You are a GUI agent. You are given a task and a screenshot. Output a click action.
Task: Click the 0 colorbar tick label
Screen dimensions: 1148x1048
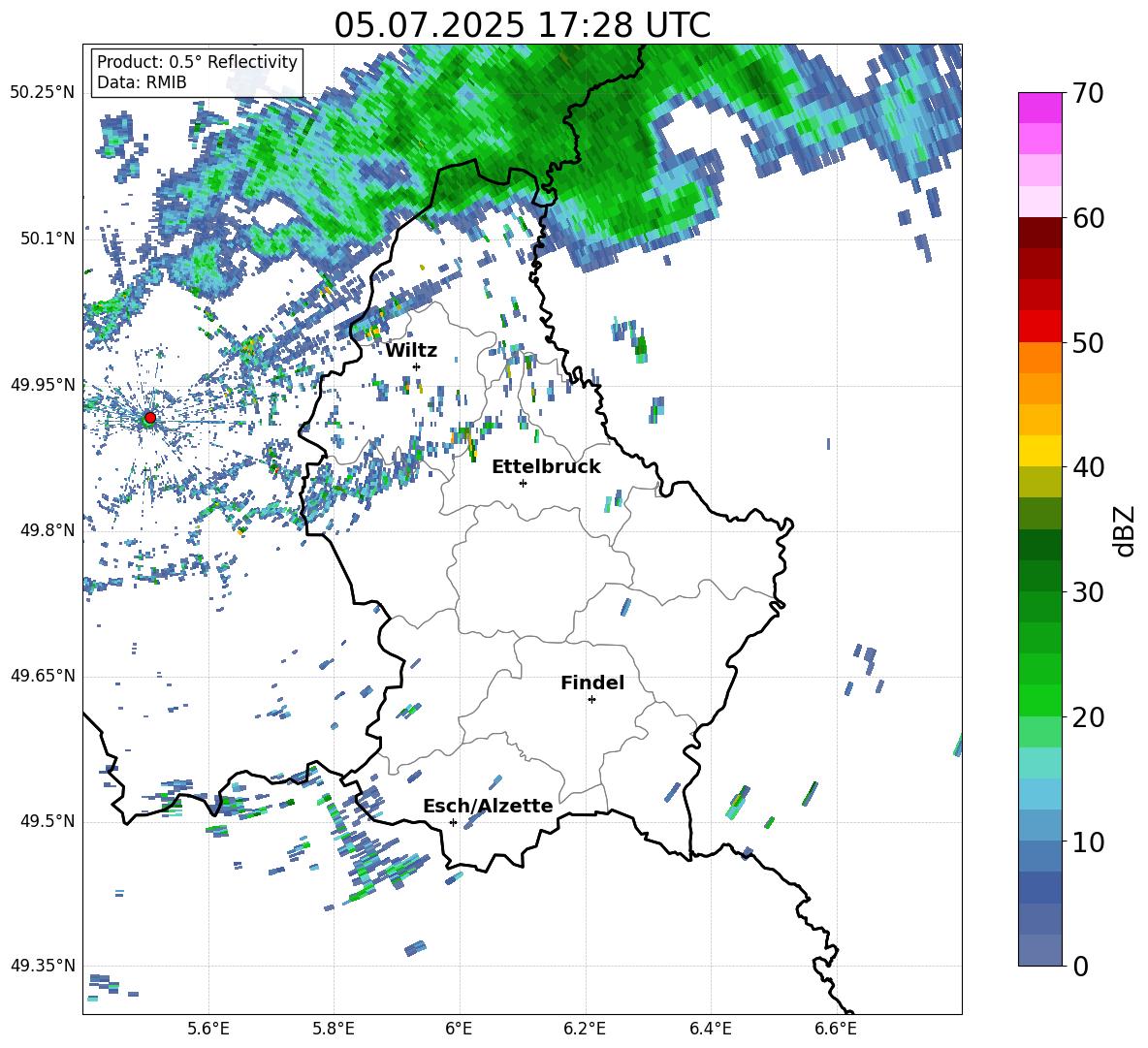click(1080, 966)
